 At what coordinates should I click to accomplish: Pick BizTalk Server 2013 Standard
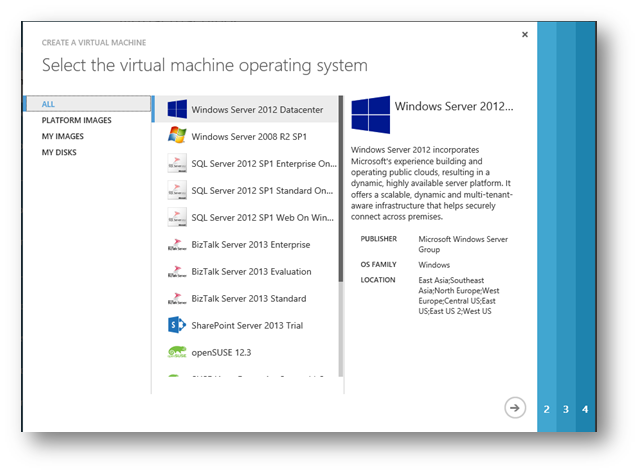249,298
